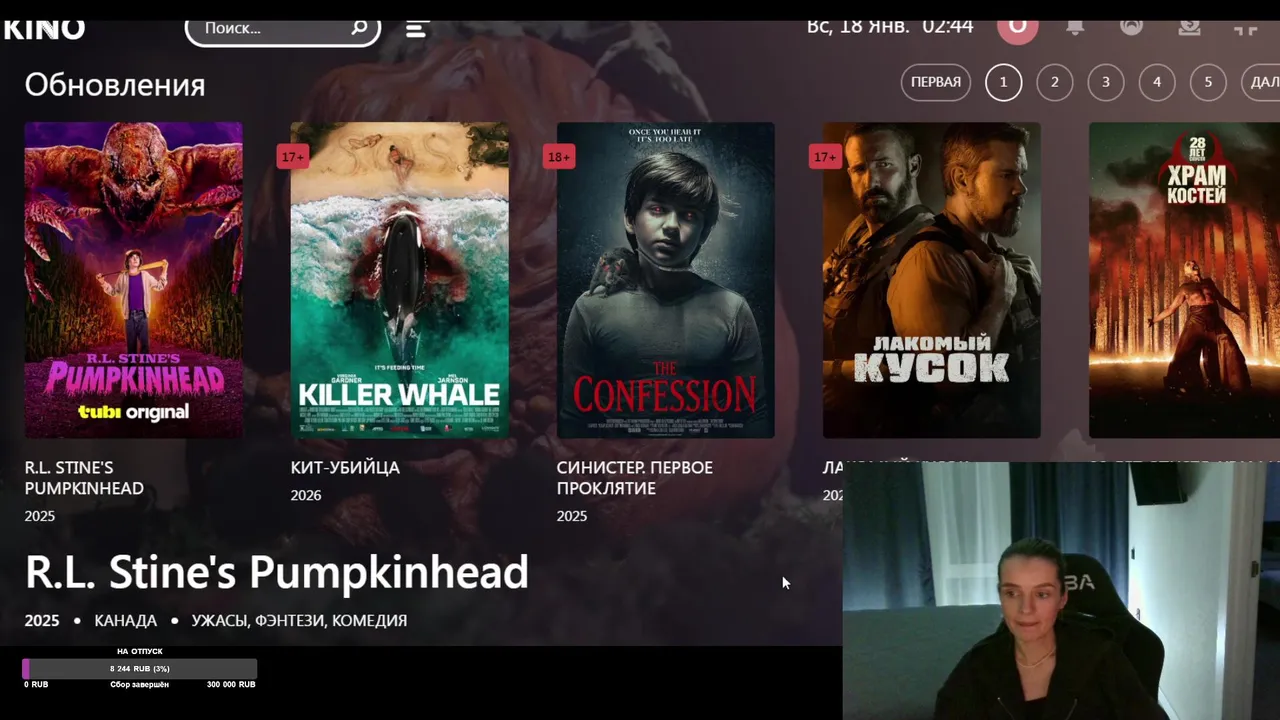
Task: Select pagination page 1
Action: [1003, 82]
